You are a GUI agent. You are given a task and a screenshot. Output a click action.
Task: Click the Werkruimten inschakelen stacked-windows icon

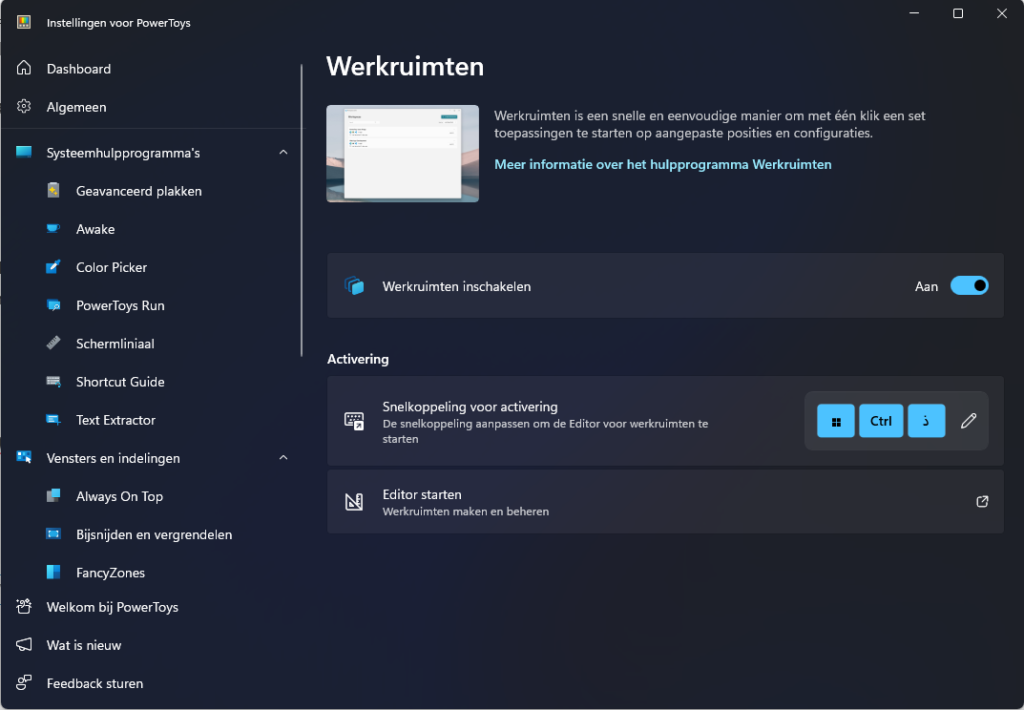tap(354, 285)
